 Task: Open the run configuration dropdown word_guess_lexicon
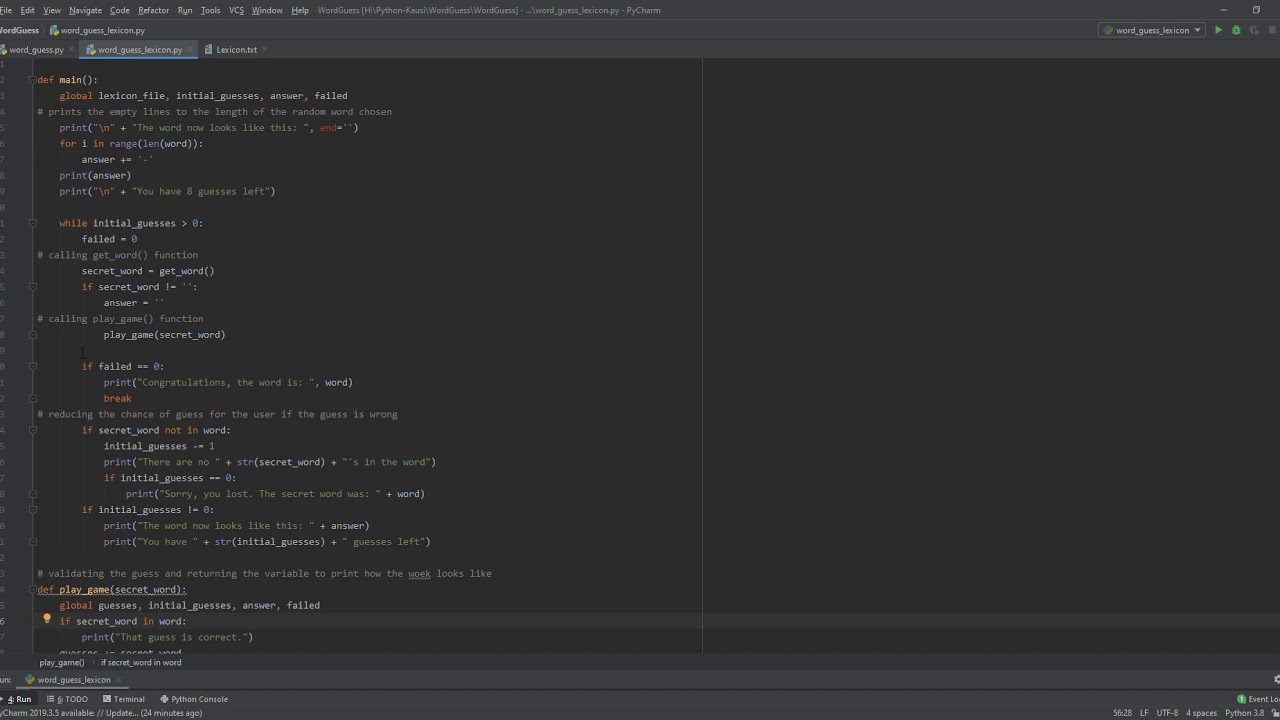[x=1152, y=30]
